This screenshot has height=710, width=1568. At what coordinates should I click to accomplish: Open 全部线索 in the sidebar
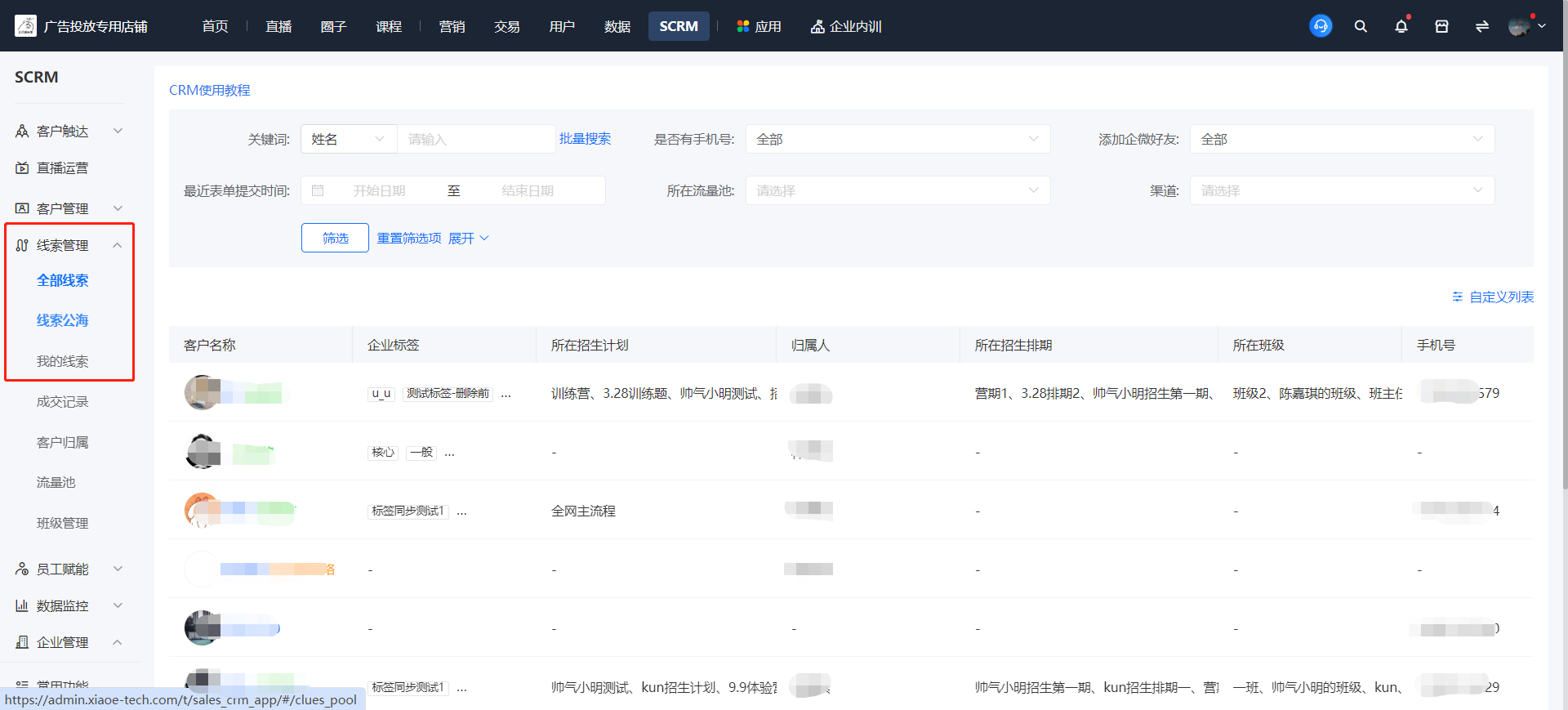(63, 280)
